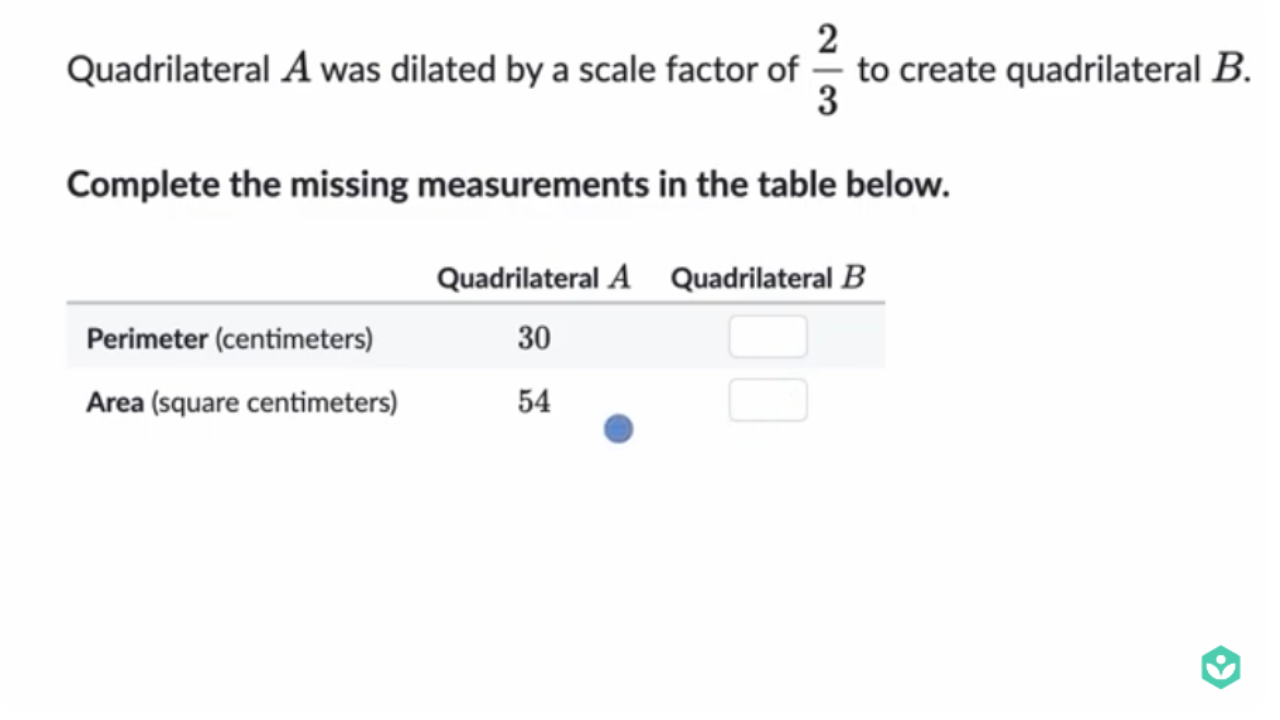Click the instruction sentence below the title
Image resolution: width=1280 pixels, height=720 pixels.
pos(507,184)
